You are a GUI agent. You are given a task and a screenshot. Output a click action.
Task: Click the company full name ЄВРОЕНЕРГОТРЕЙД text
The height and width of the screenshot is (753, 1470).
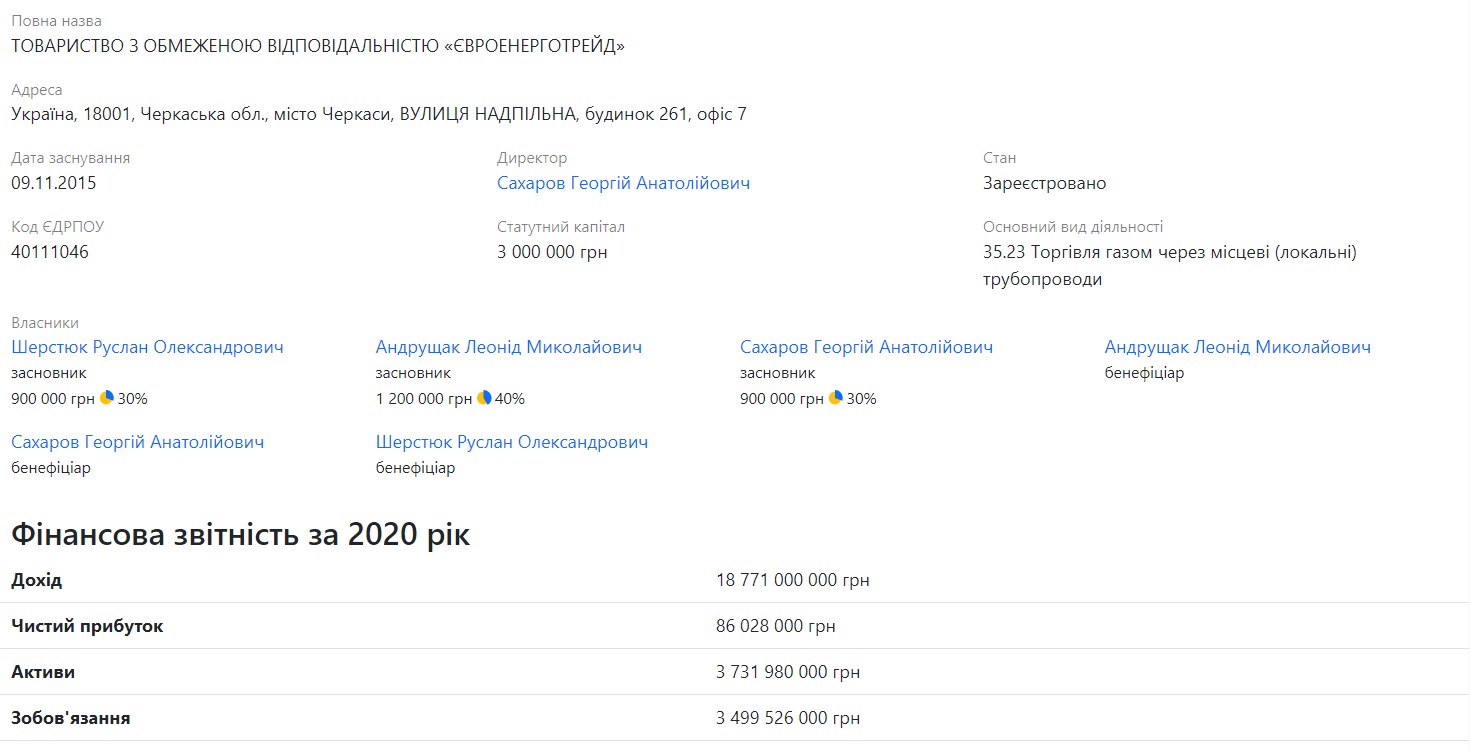pos(318,46)
